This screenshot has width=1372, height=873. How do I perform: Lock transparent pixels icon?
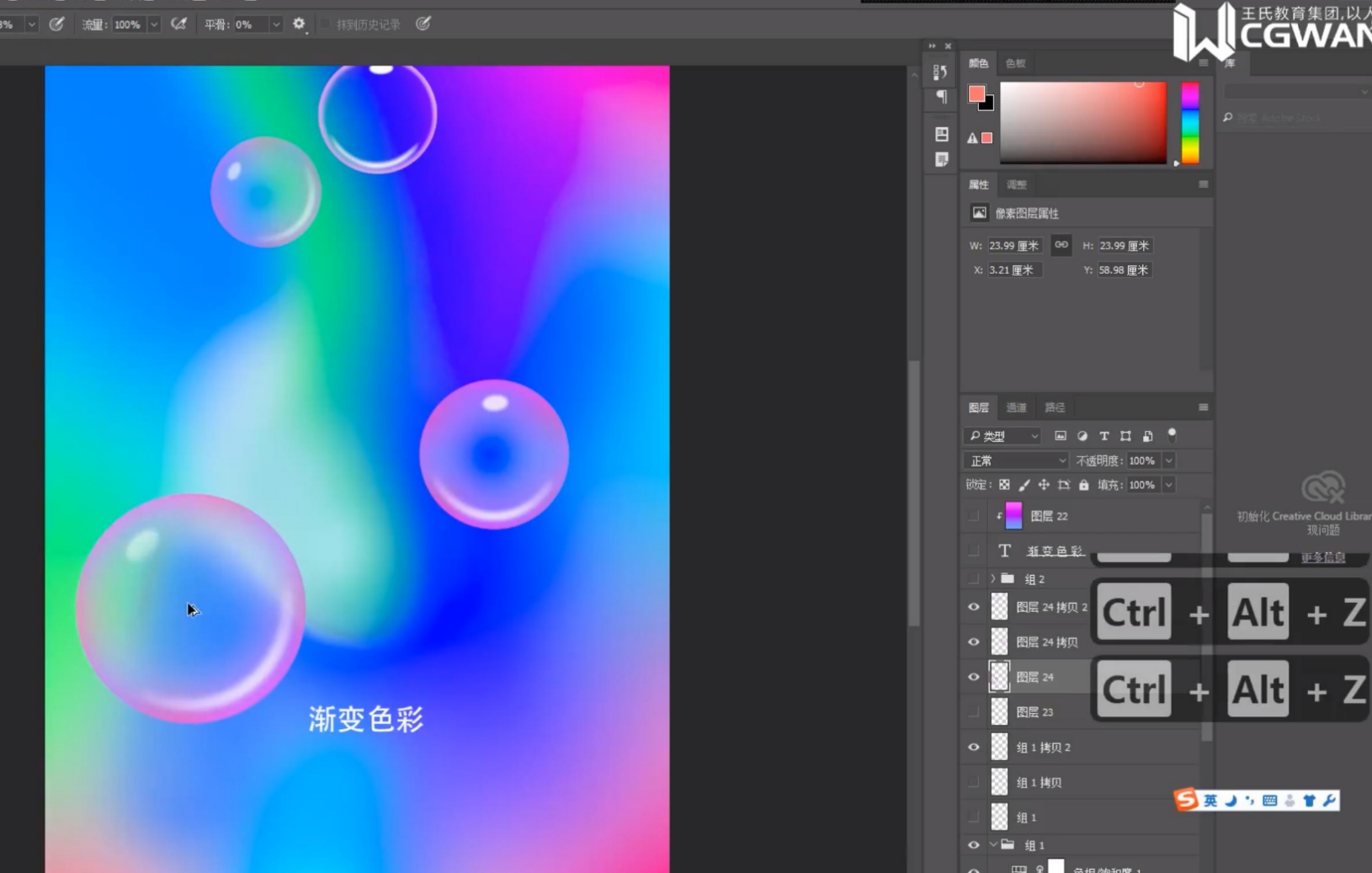click(1004, 485)
